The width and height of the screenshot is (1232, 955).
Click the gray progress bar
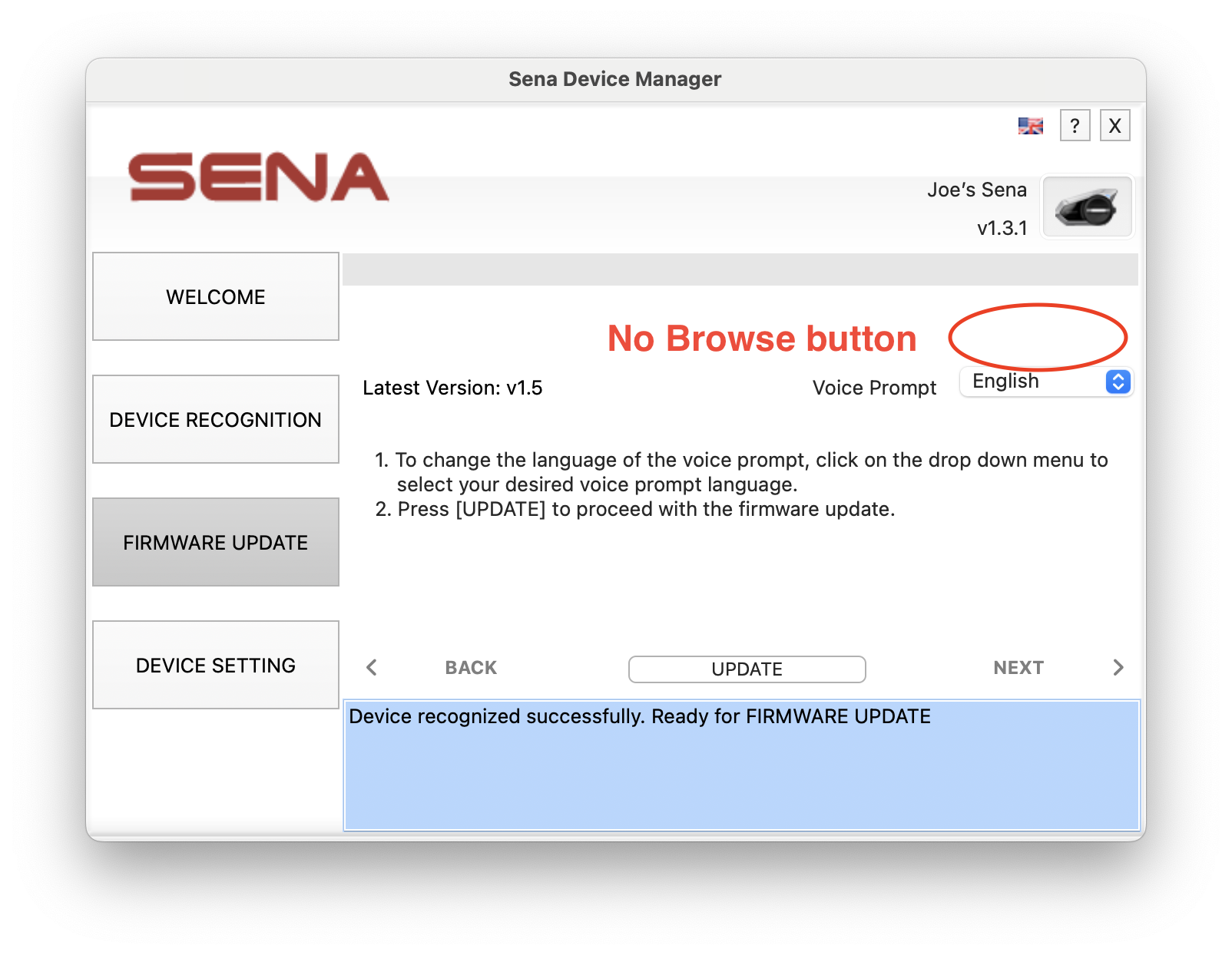point(740,270)
